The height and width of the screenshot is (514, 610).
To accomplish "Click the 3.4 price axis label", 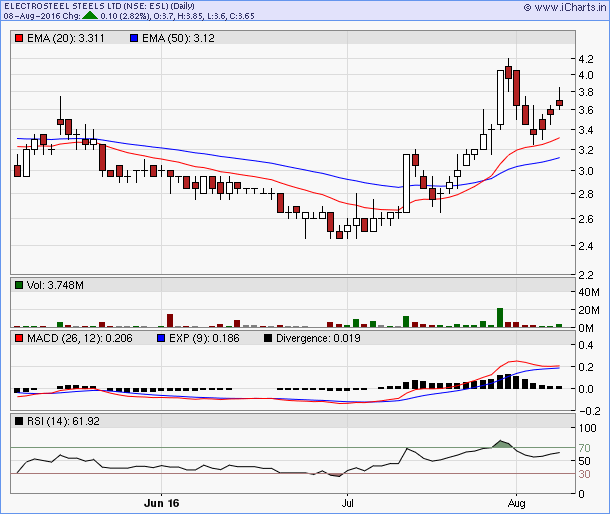I will coord(586,130).
